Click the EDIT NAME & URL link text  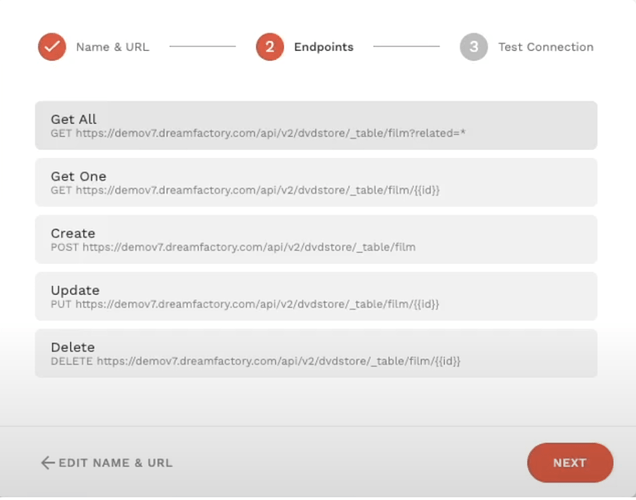[x=116, y=463]
